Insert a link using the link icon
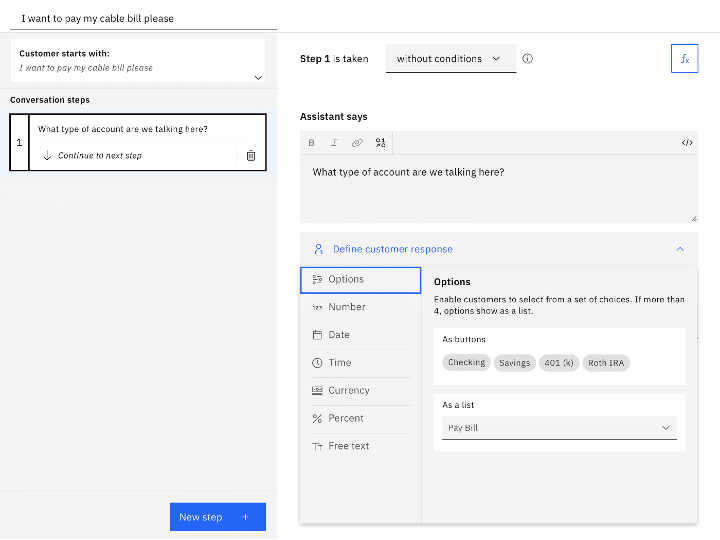This screenshot has height=540, width=720. [x=357, y=143]
